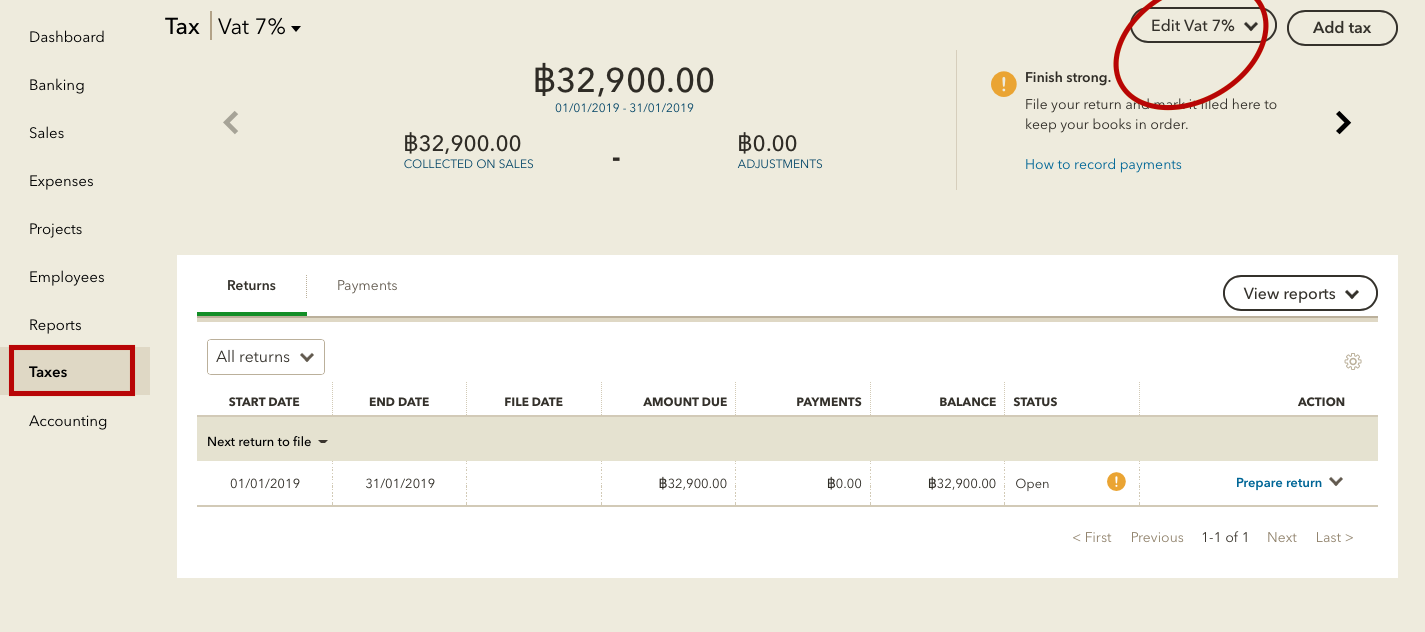The width and height of the screenshot is (1425, 632).
Task: Click the left arrow to view previous tax period
Action: [x=230, y=121]
